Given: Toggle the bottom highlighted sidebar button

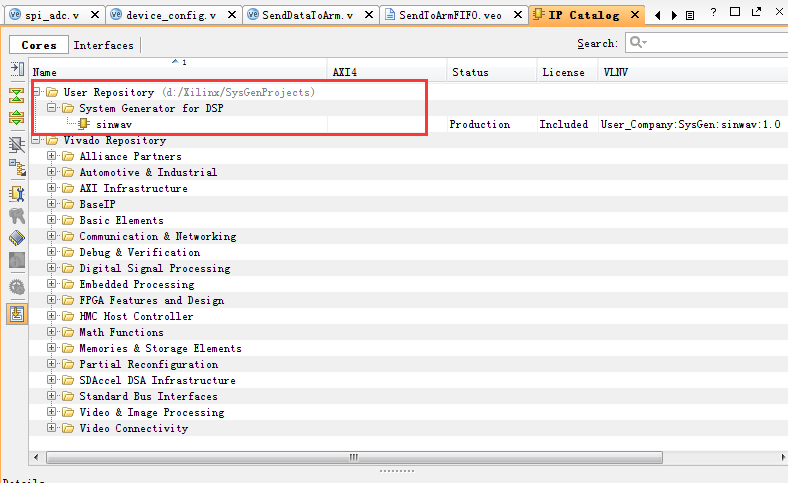Looking at the screenshot, I should coord(17,313).
